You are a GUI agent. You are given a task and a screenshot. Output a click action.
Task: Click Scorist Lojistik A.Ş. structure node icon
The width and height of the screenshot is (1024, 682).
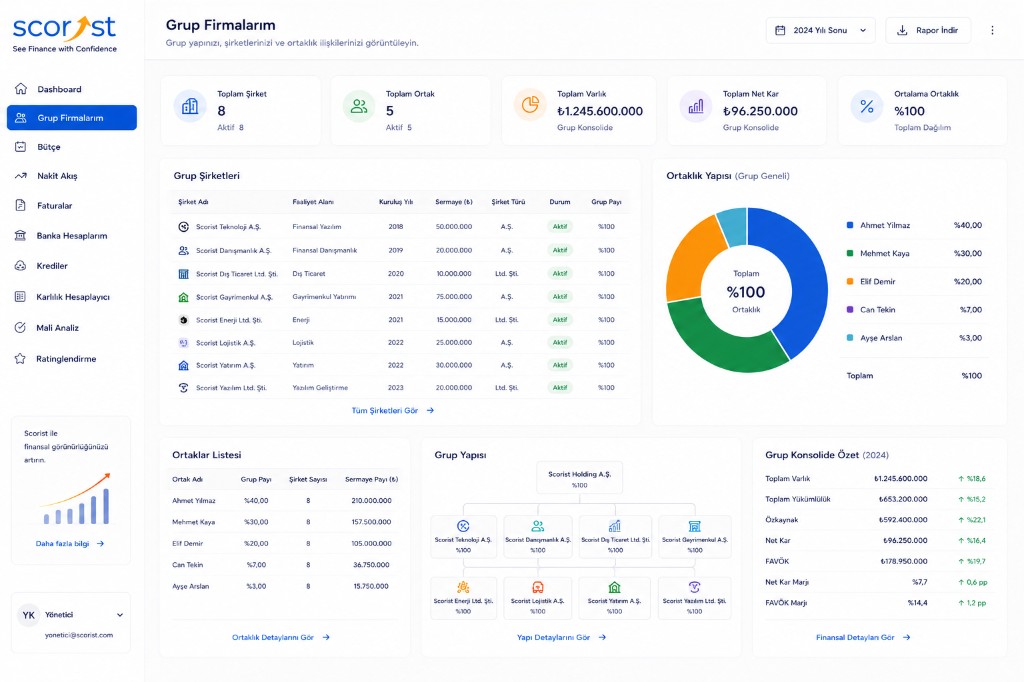537,587
